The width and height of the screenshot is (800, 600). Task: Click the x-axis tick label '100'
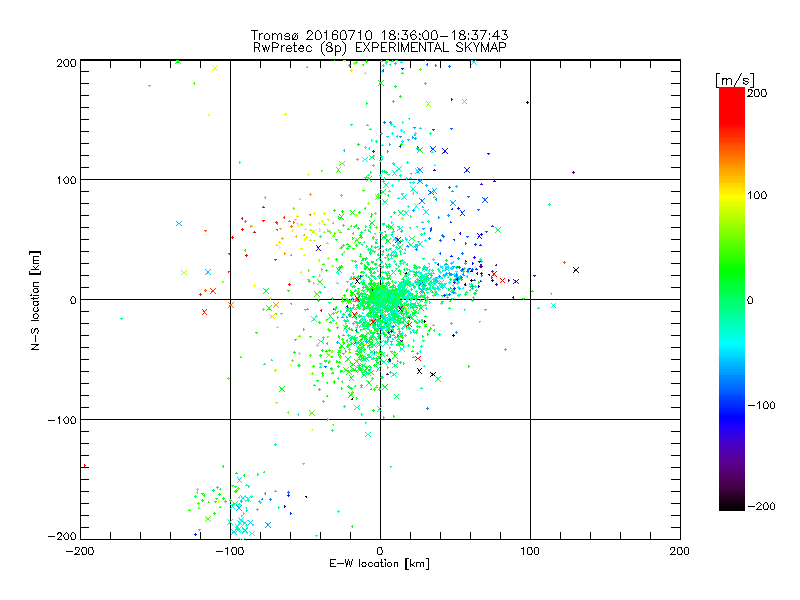tap(530, 551)
